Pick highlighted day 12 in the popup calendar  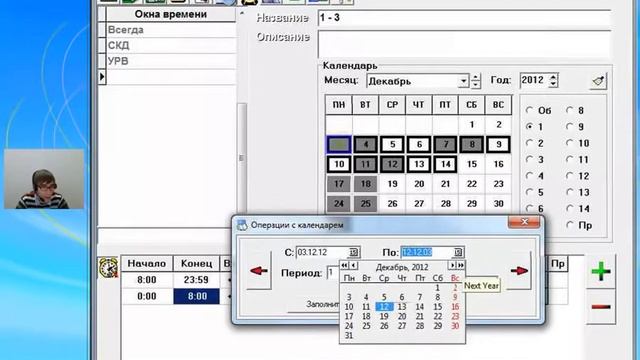(x=384, y=307)
